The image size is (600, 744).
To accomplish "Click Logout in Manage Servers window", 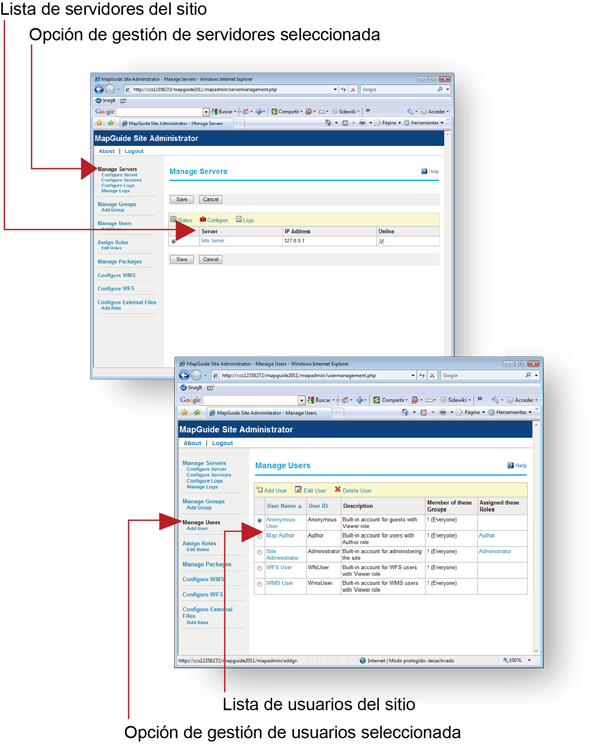I will [134, 151].
